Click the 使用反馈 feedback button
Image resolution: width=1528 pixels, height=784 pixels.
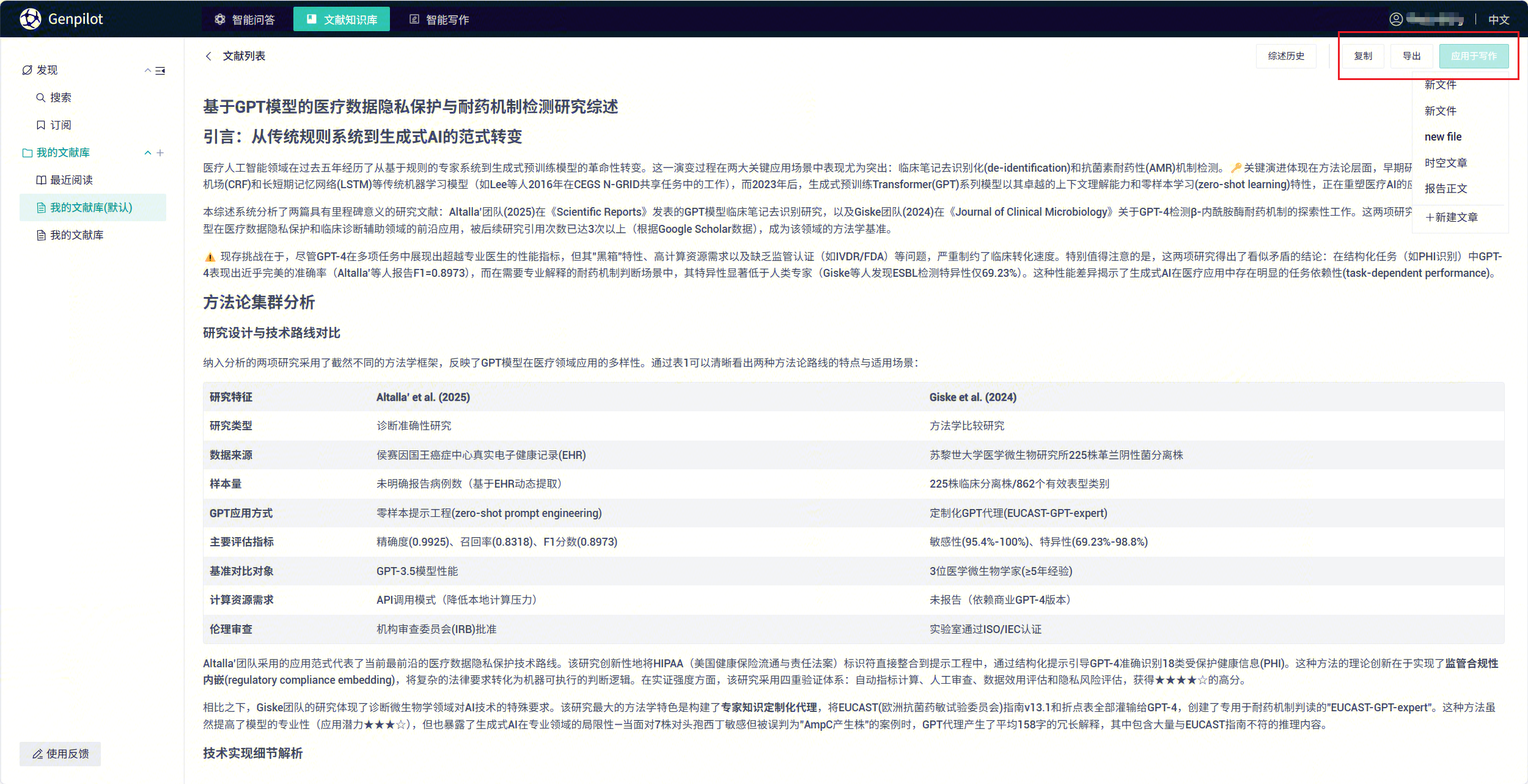[61, 754]
